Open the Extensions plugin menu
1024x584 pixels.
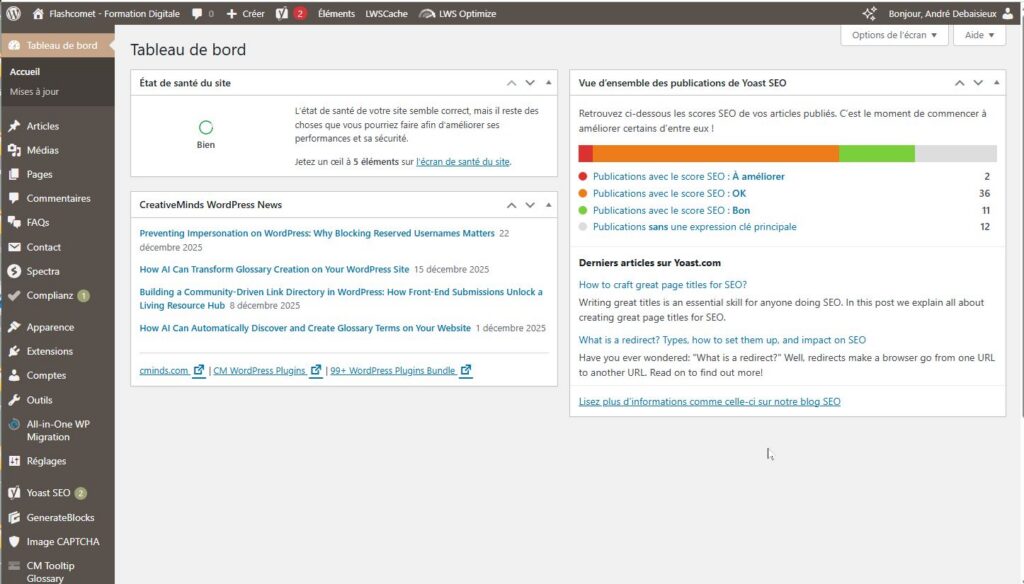(49, 351)
